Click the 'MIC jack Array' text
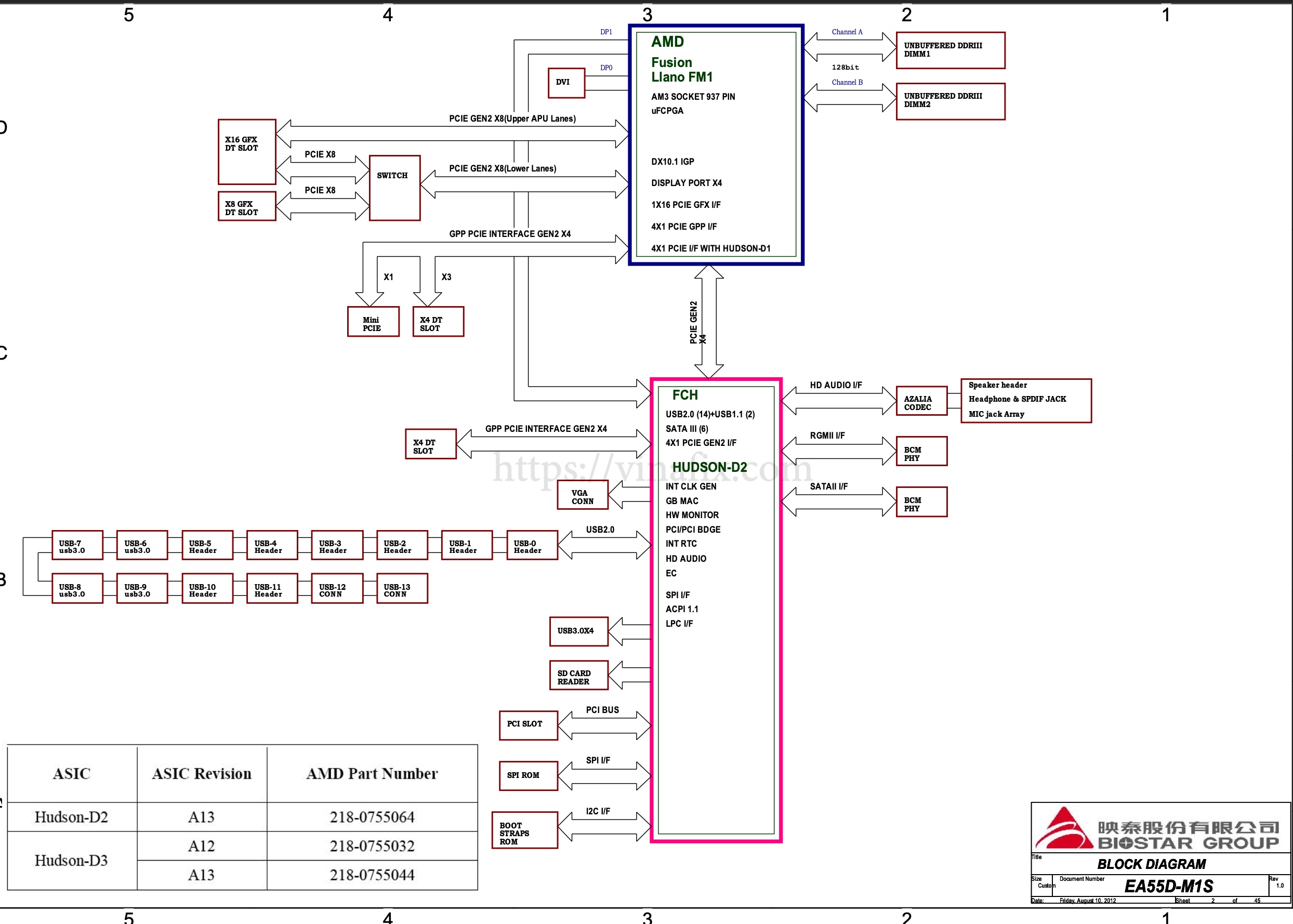Screen dimensions: 1293x924 point(997,414)
